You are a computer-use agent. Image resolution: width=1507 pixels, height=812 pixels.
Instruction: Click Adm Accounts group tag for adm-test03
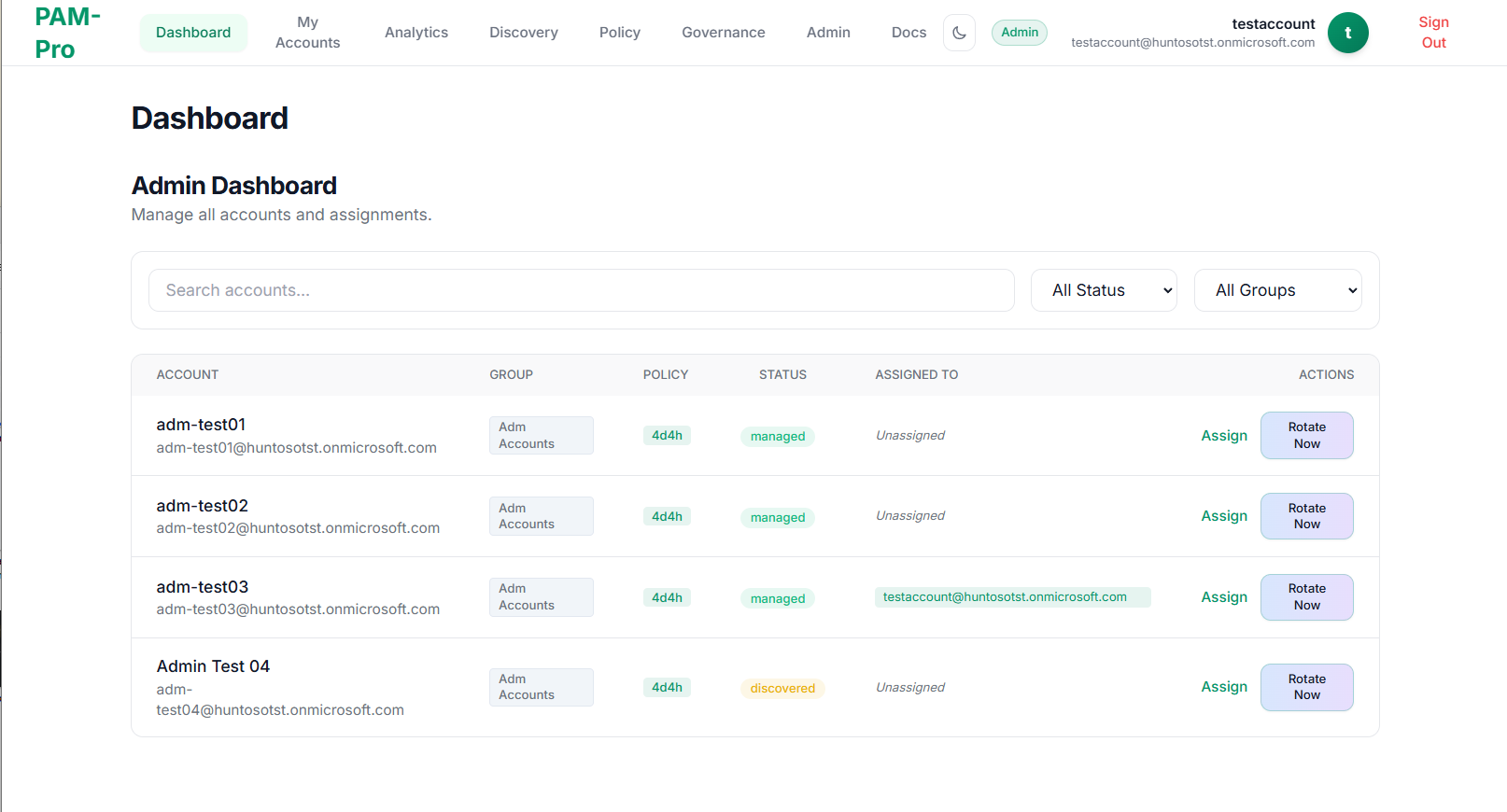coord(542,597)
